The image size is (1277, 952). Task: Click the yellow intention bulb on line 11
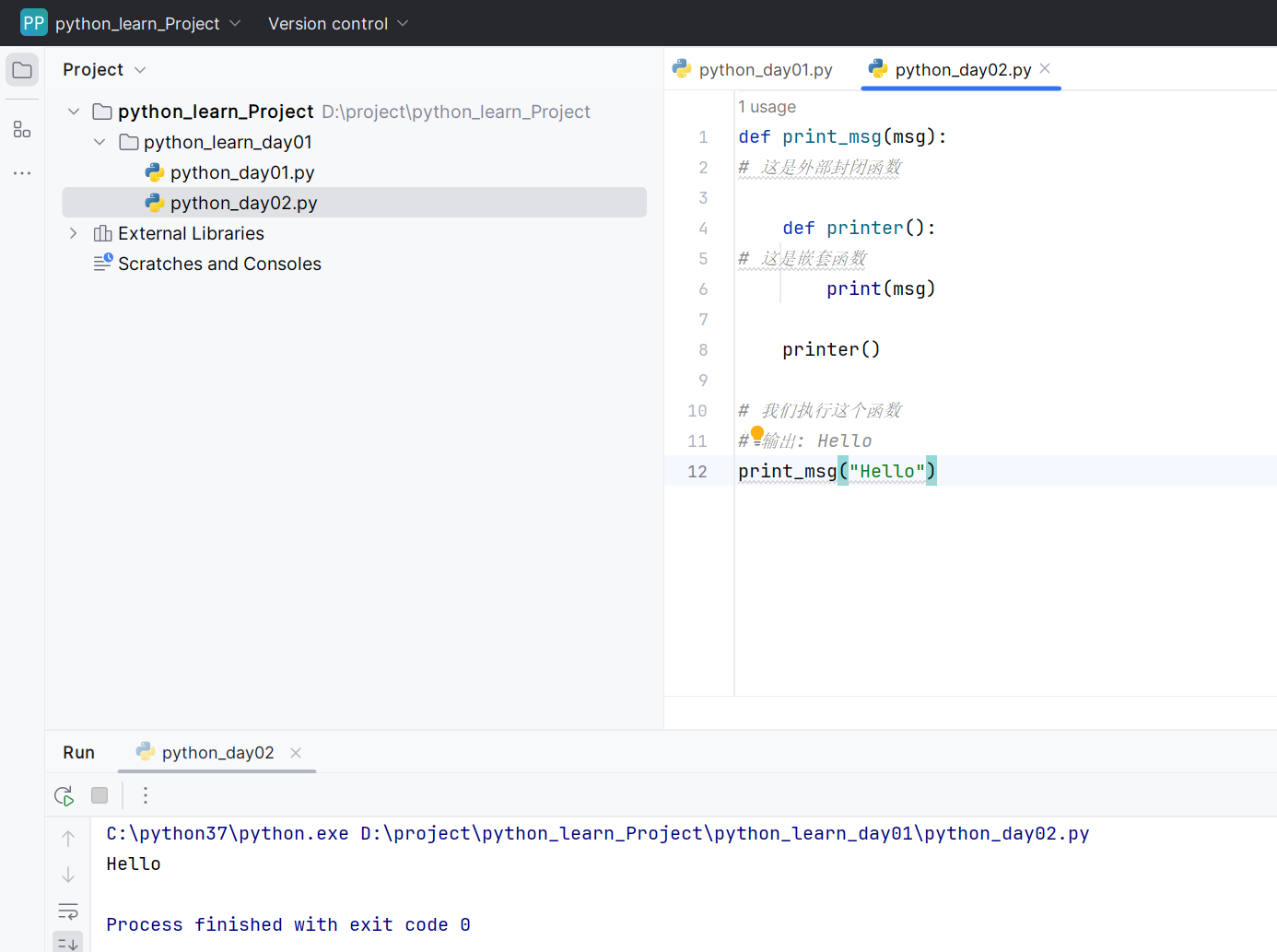coord(757,433)
